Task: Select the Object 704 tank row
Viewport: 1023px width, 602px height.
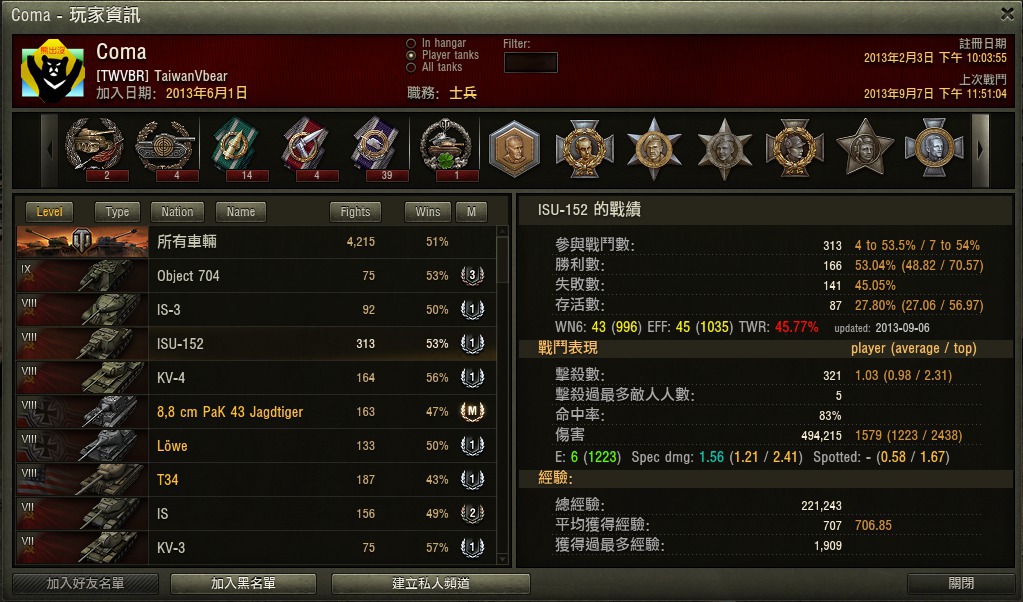Action: coord(256,276)
